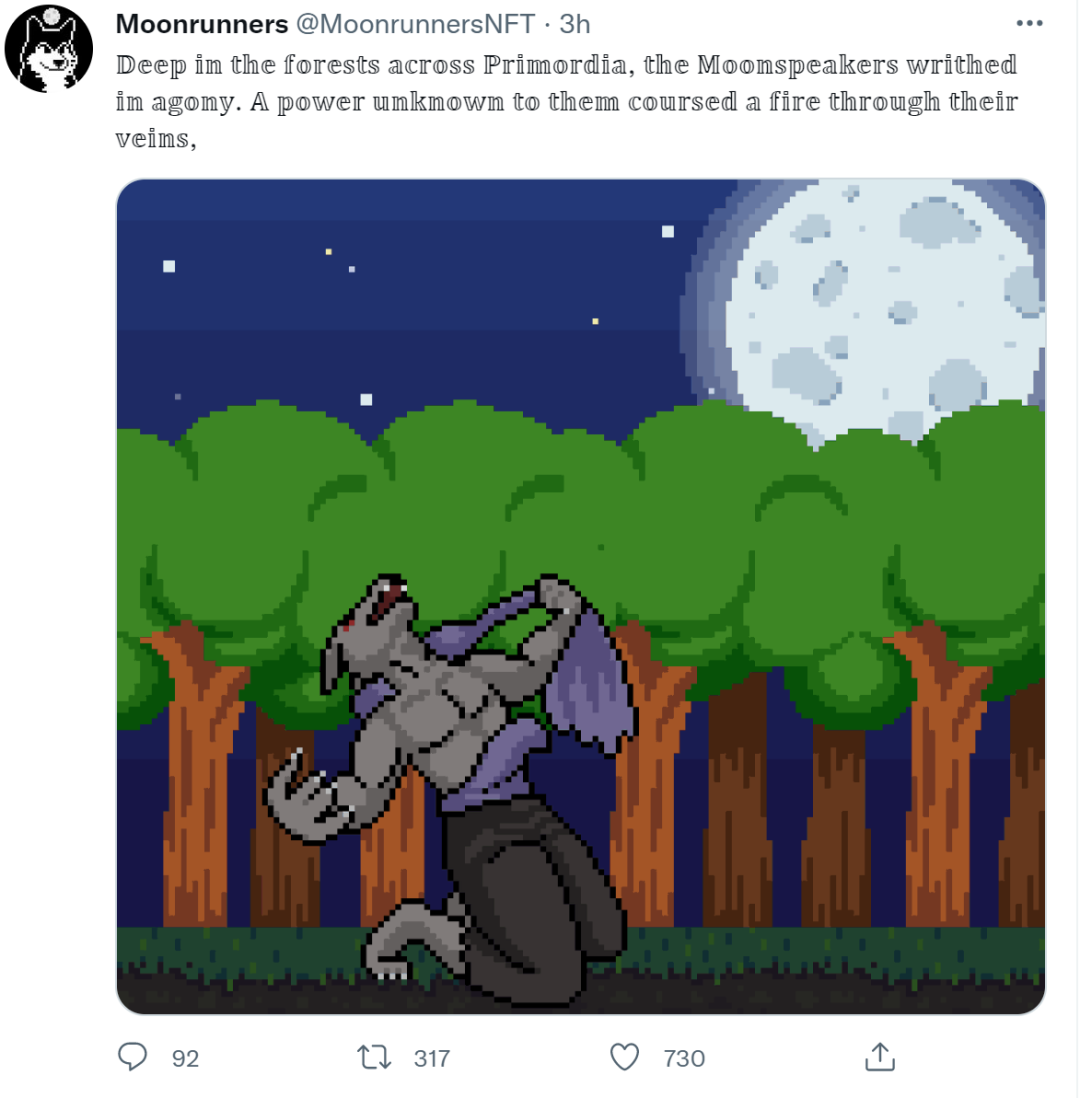
Task: Like the tweet with heart icon
Action: tap(624, 1057)
